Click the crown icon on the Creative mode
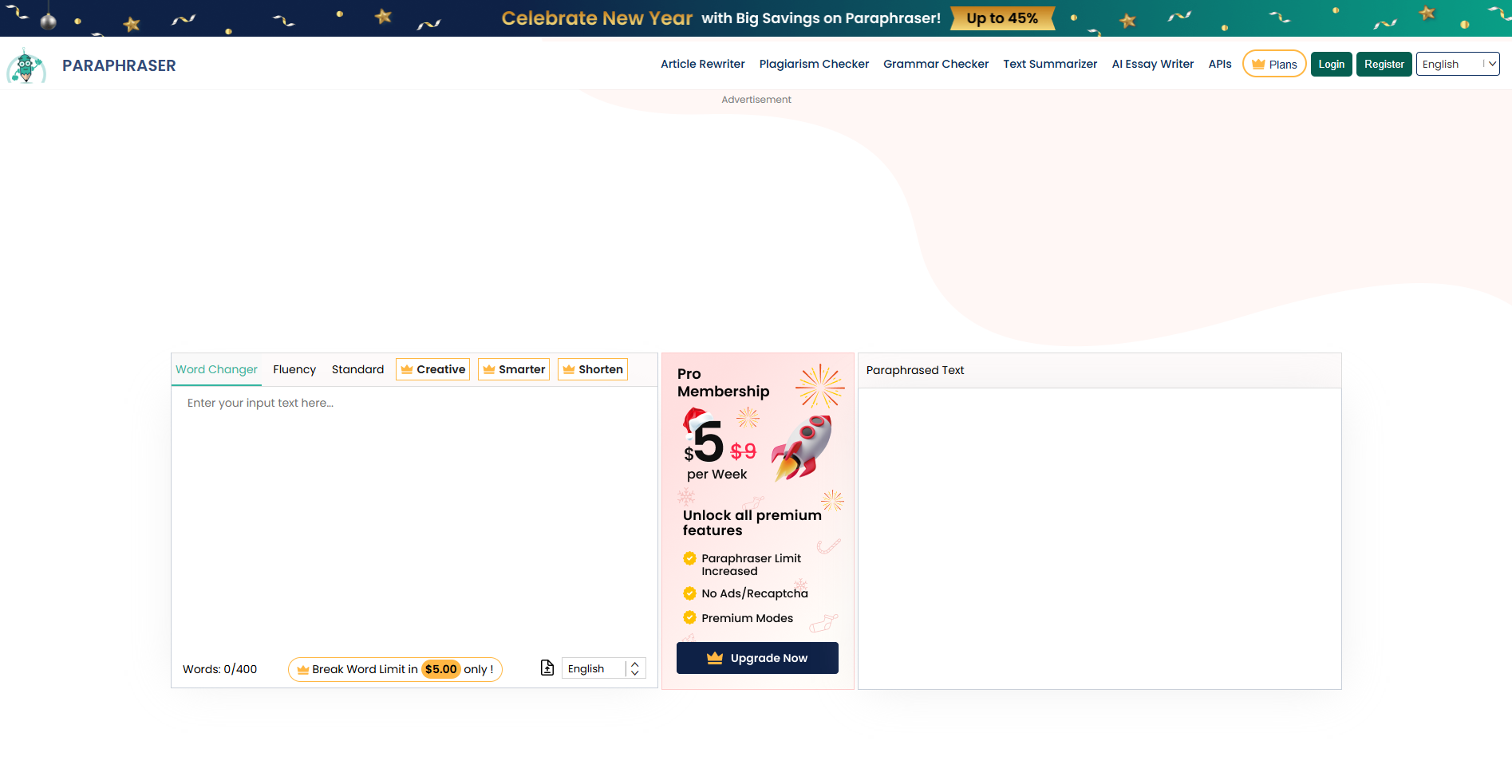The height and width of the screenshot is (784, 1512). [407, 369]
